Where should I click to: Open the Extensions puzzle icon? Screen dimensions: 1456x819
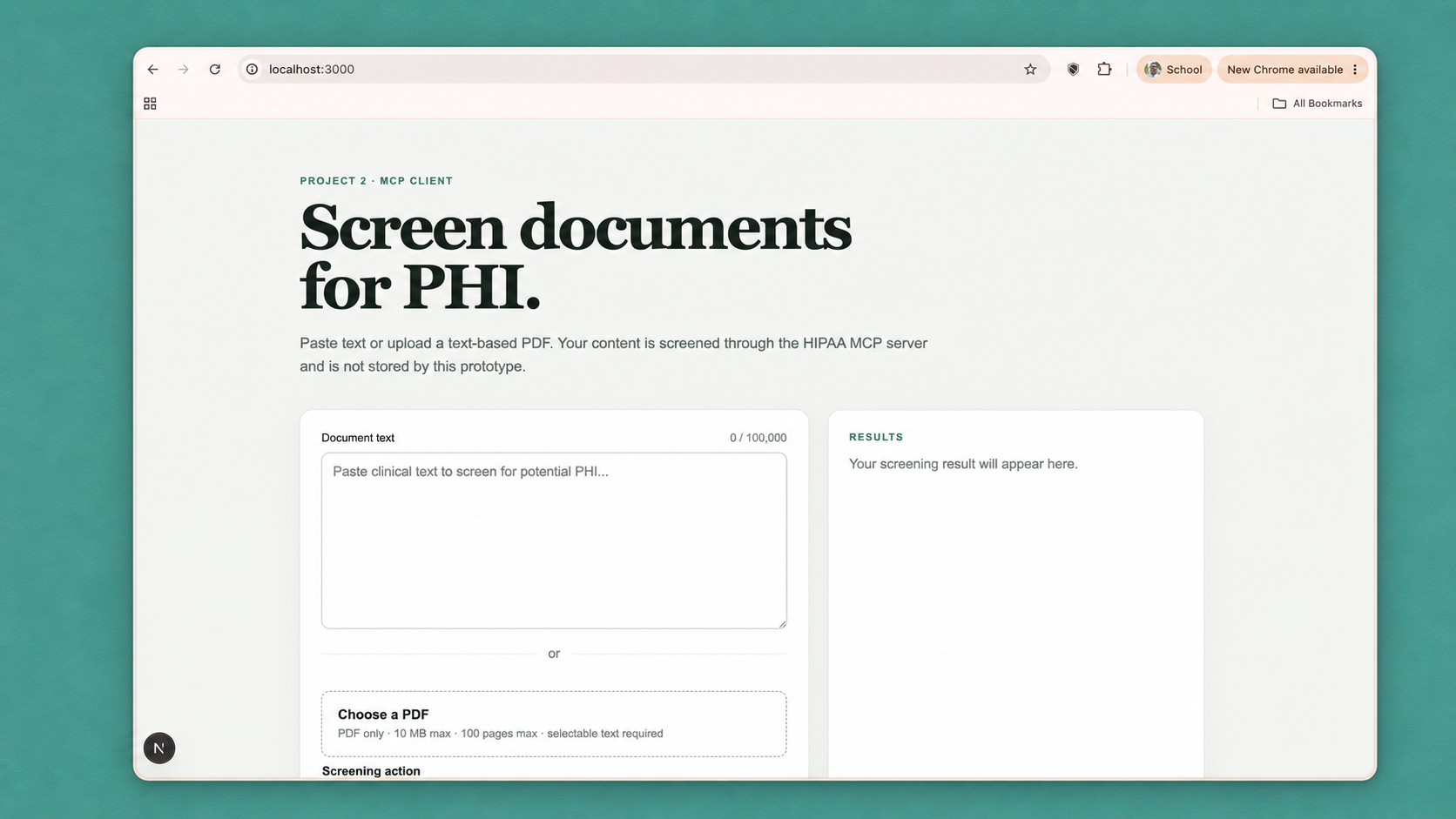coord(1104,70)
